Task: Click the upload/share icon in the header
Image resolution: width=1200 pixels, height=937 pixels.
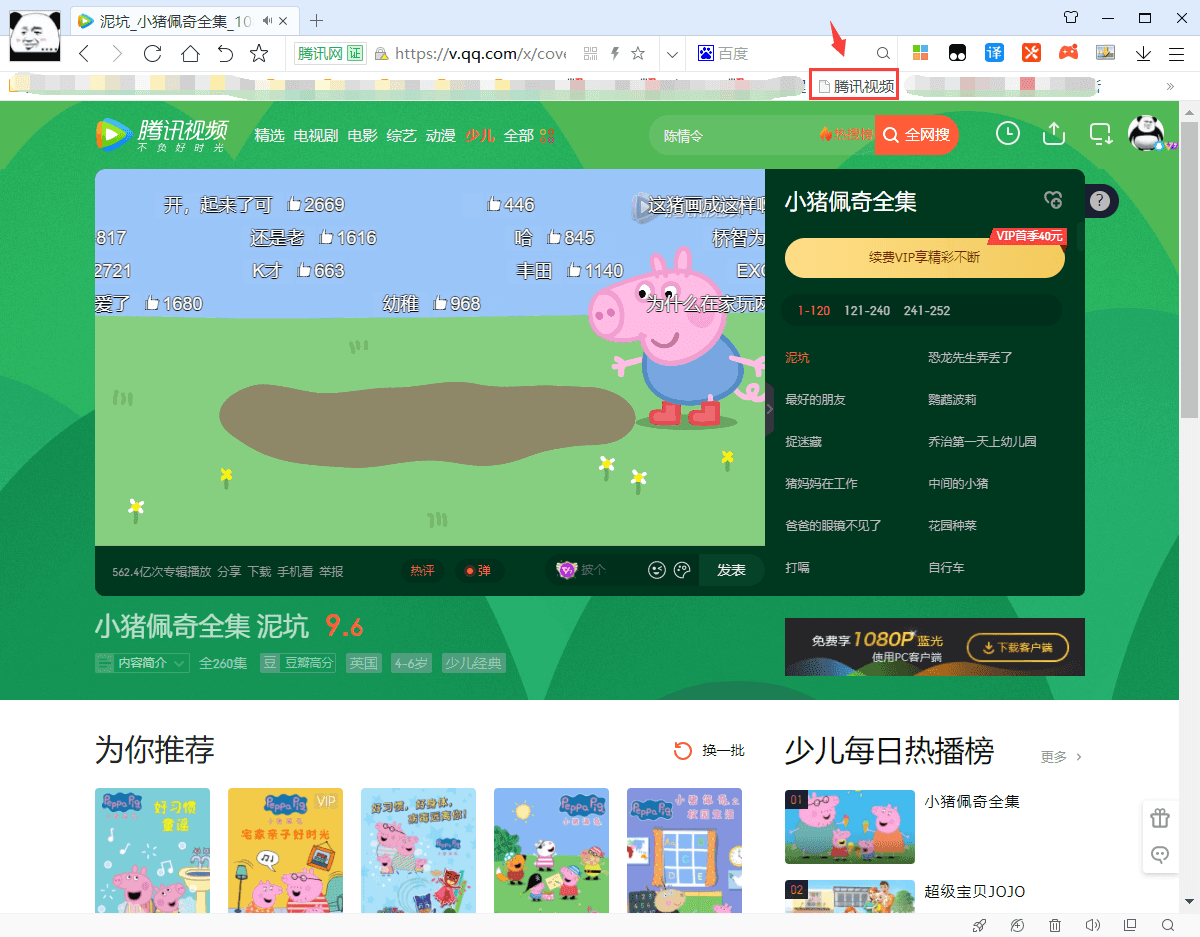Action: click(1053, 132)
